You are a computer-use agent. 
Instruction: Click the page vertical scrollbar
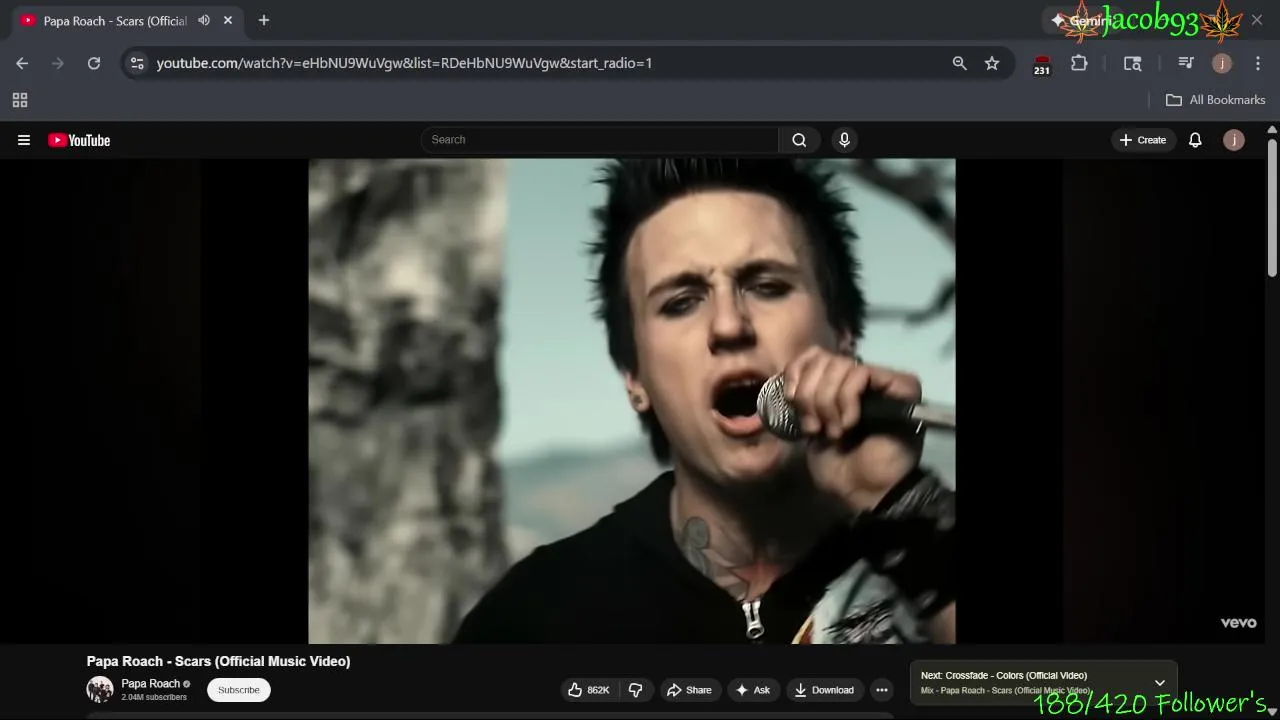coord(1272,208)
